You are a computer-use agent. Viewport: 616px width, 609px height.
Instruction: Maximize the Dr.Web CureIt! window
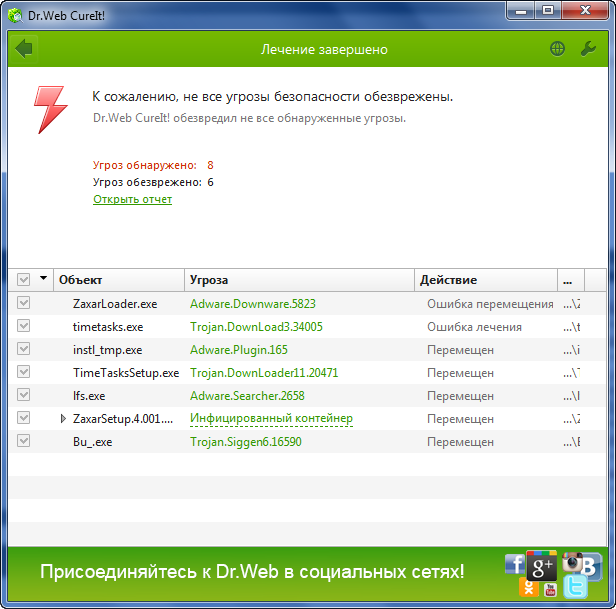tap(548, 11)
